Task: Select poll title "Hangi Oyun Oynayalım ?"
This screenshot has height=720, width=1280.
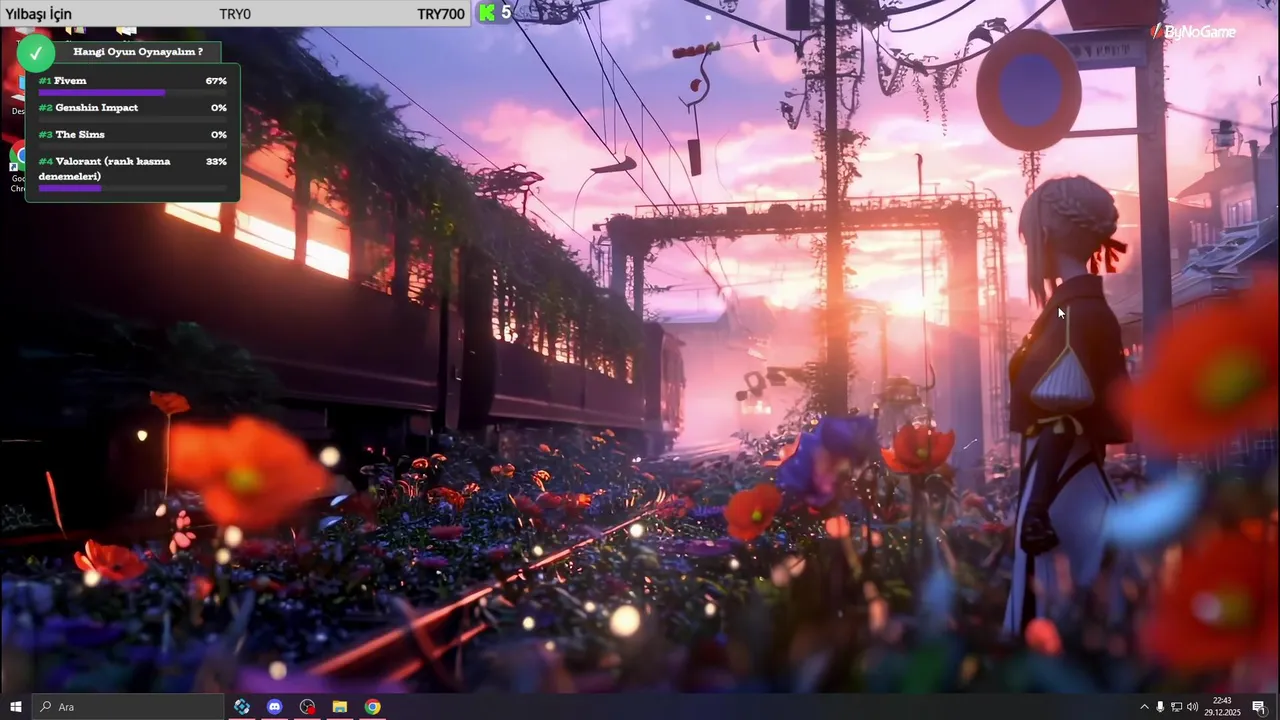Action: pos(138,51)
